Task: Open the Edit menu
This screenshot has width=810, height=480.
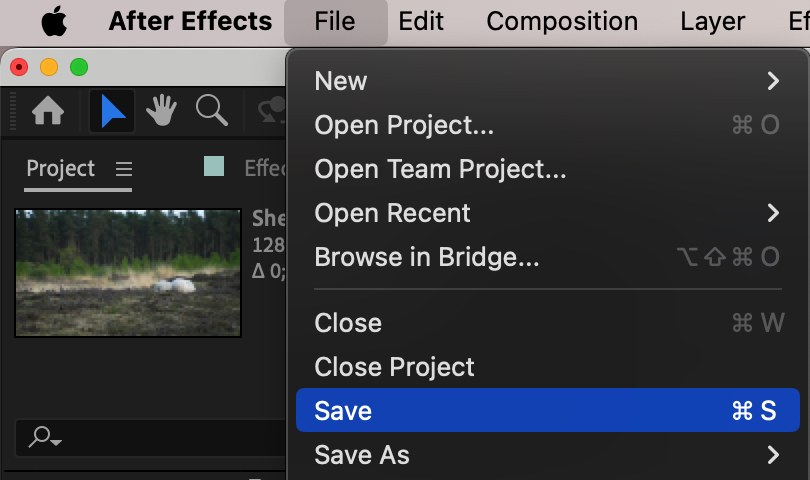Action: click(421, 21)
